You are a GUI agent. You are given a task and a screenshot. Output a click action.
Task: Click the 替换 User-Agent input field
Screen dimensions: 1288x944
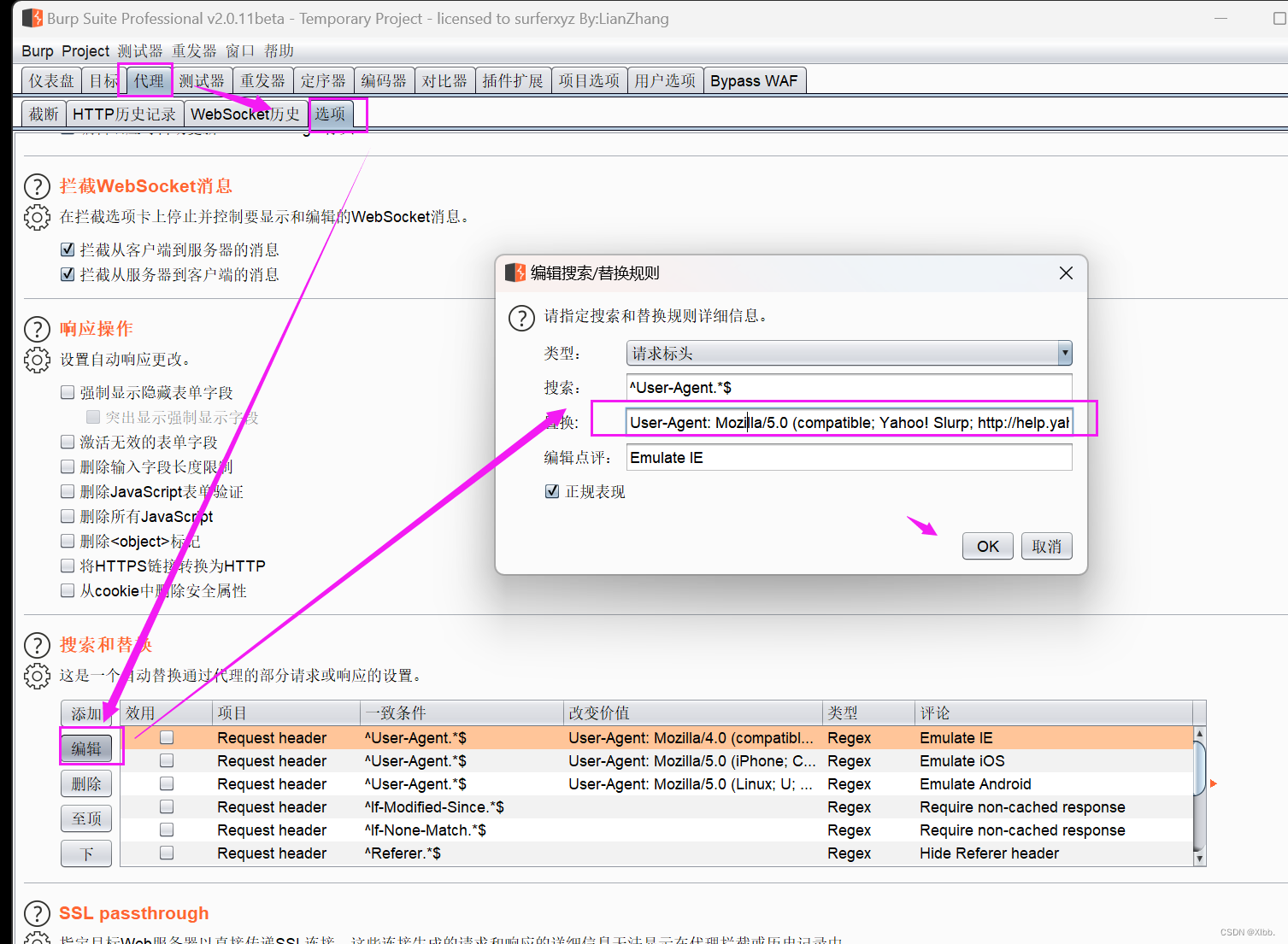(849, 422)
